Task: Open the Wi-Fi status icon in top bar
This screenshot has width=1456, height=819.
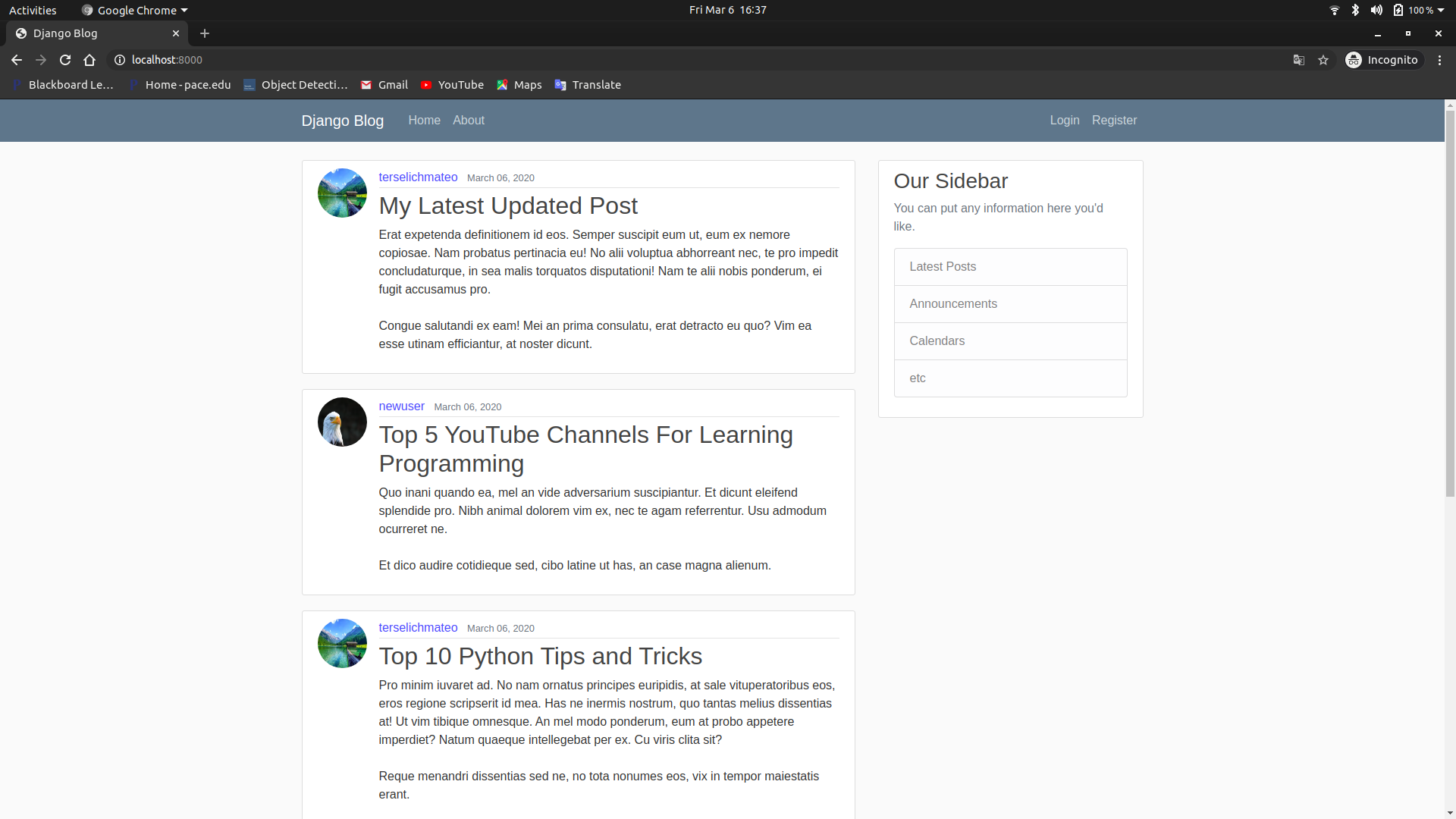Action: coord(1335,11)
